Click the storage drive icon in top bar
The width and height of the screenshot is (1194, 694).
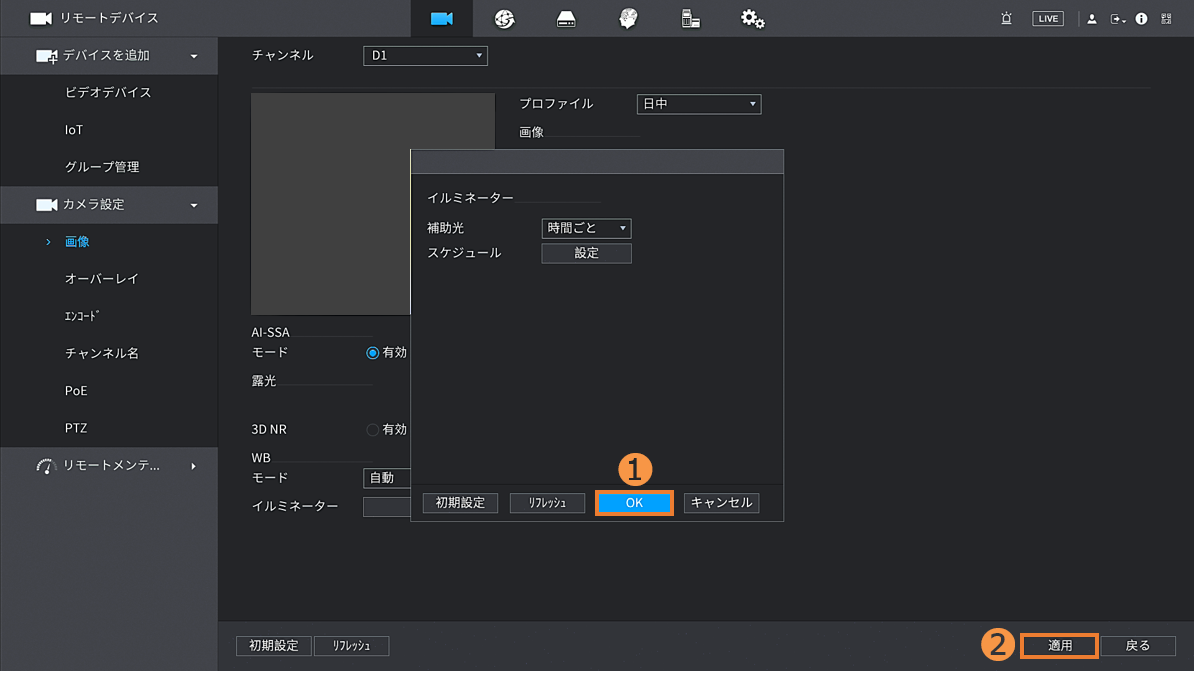[566, 19]
